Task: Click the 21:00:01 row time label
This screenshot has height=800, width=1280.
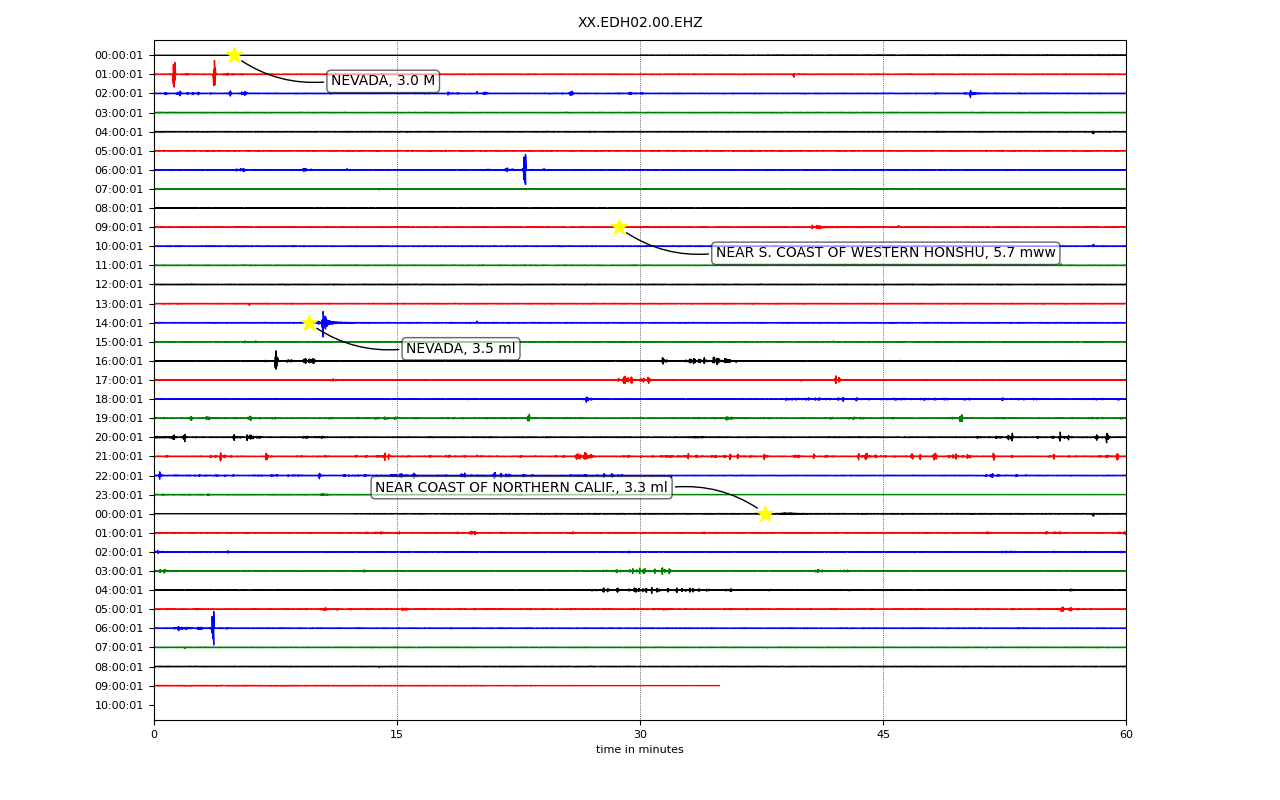Action: tap(119, 457)
